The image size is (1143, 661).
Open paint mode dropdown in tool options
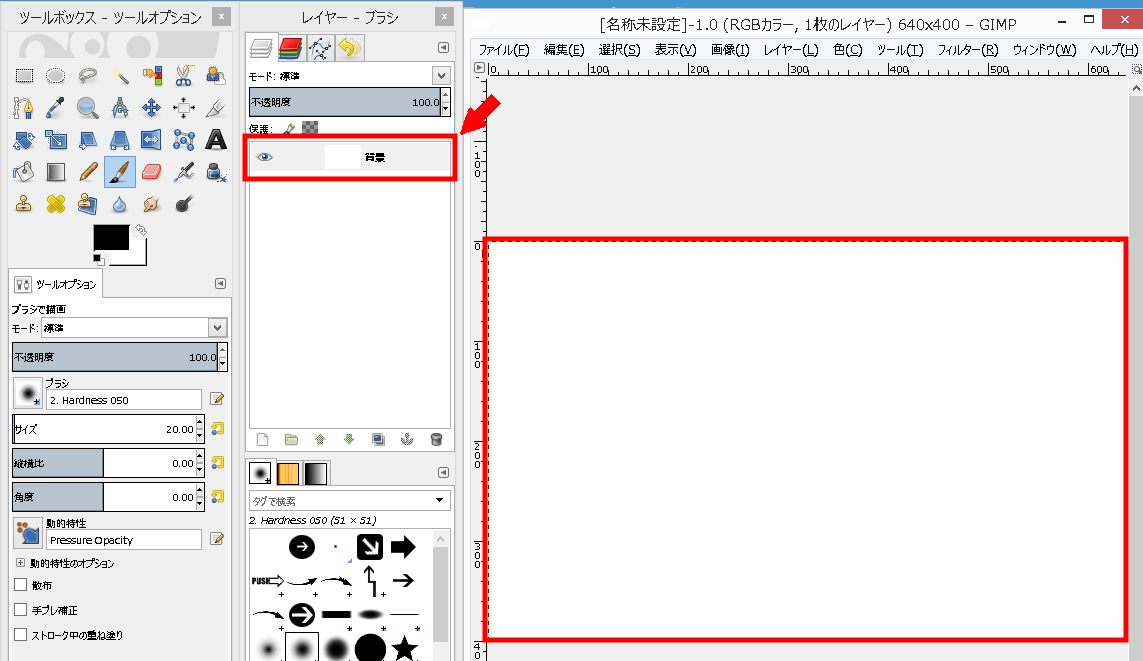coord(217,327)
